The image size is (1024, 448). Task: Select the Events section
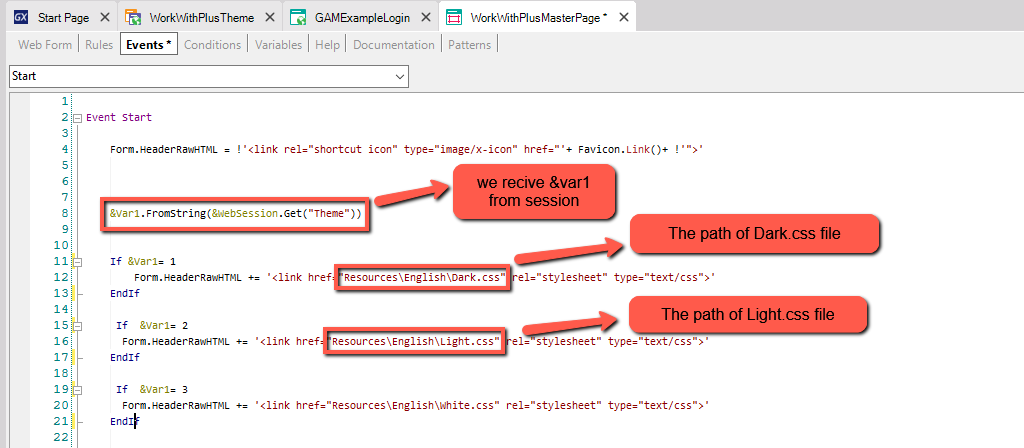149,44
